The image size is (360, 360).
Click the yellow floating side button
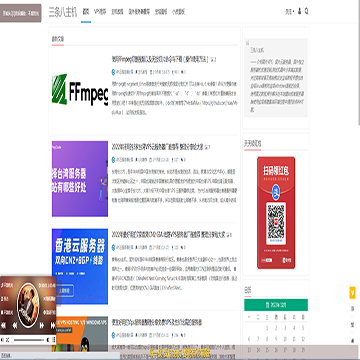coord(352,293)
